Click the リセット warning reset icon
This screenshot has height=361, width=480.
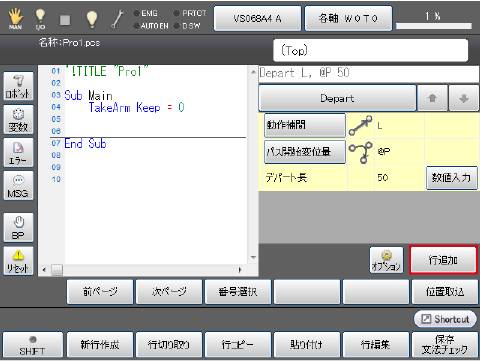[x=19, y=261]
